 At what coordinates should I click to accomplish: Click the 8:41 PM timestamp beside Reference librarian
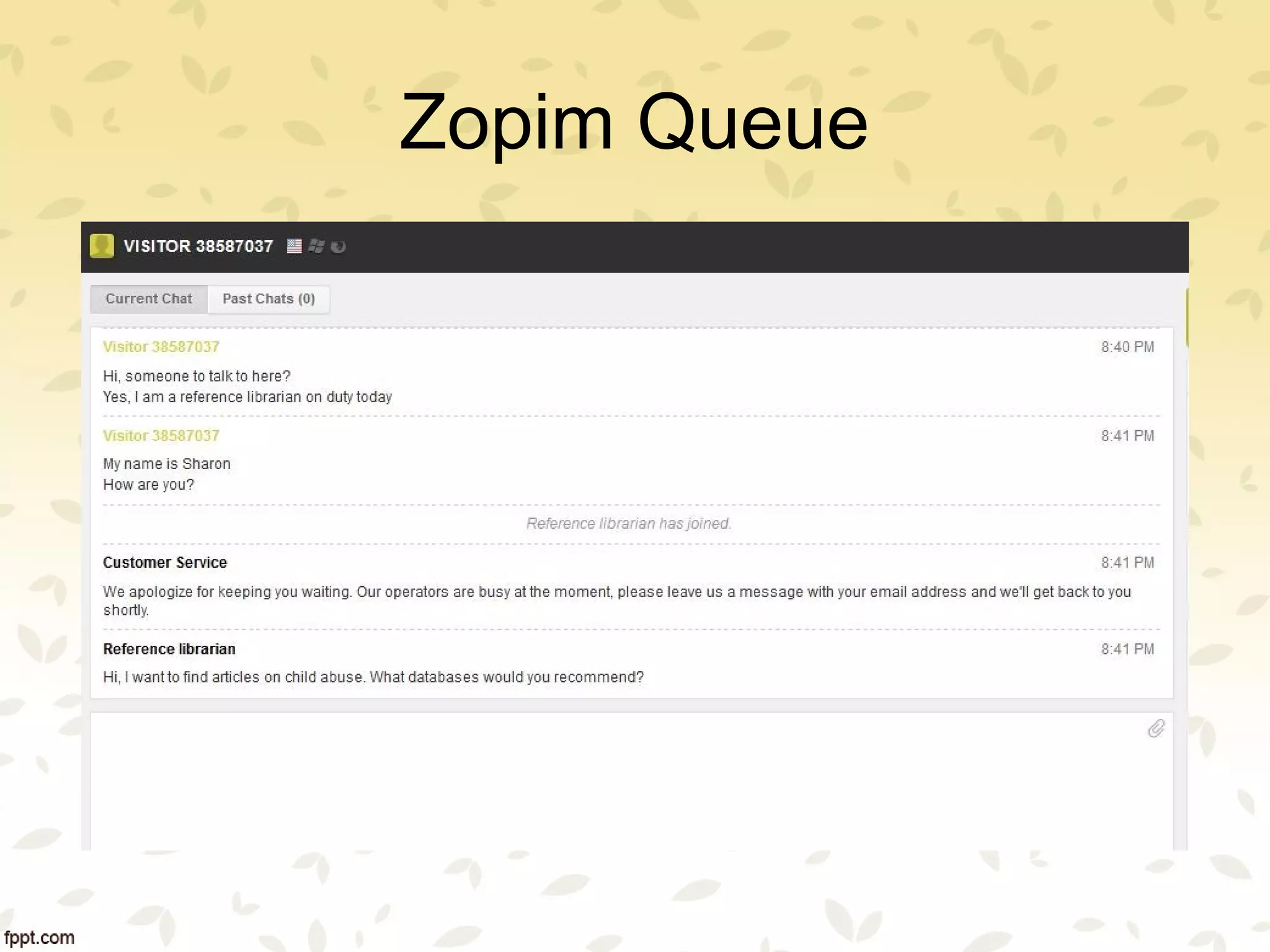tap(1127, 649)
